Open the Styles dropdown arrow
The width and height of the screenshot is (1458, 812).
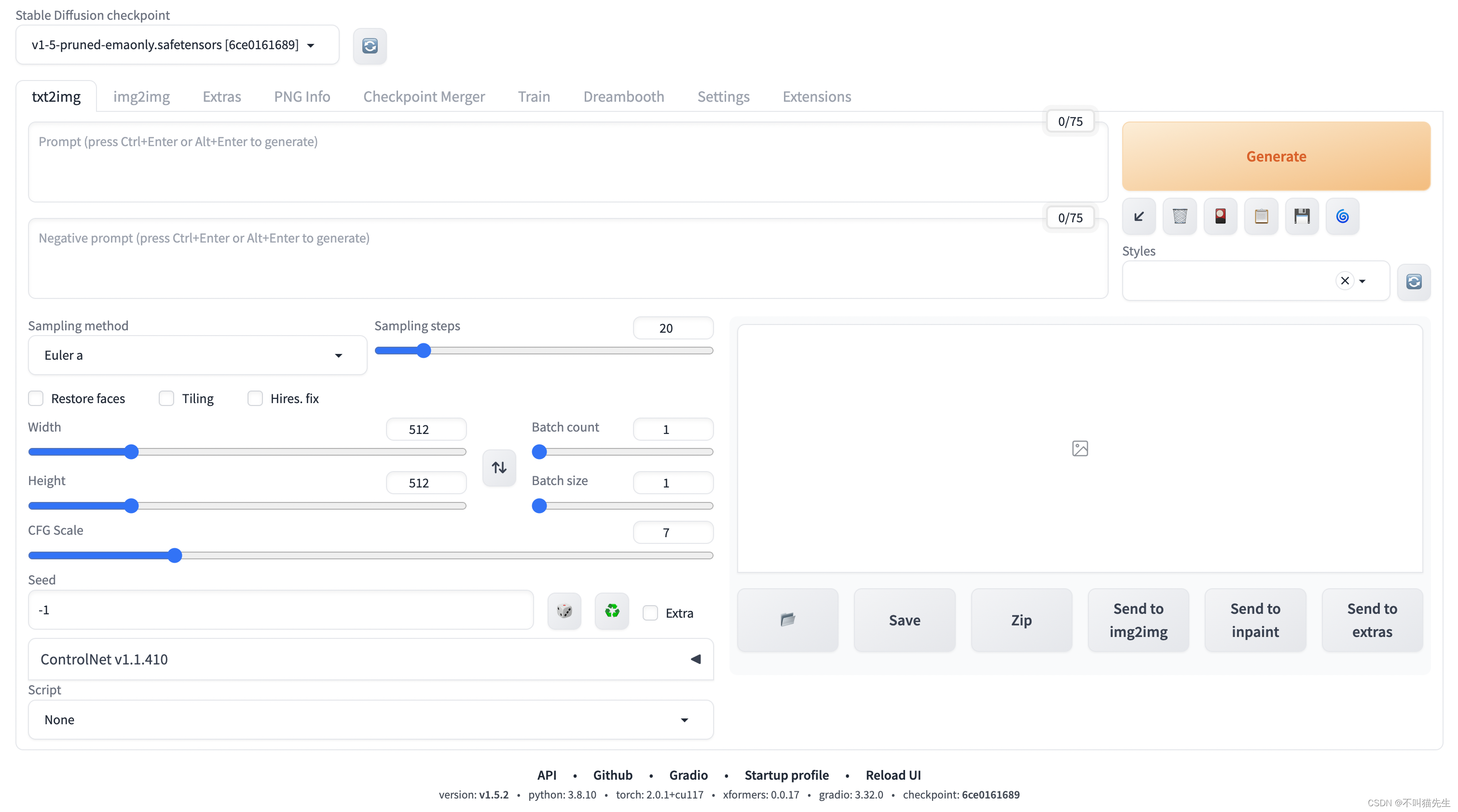1362,281
